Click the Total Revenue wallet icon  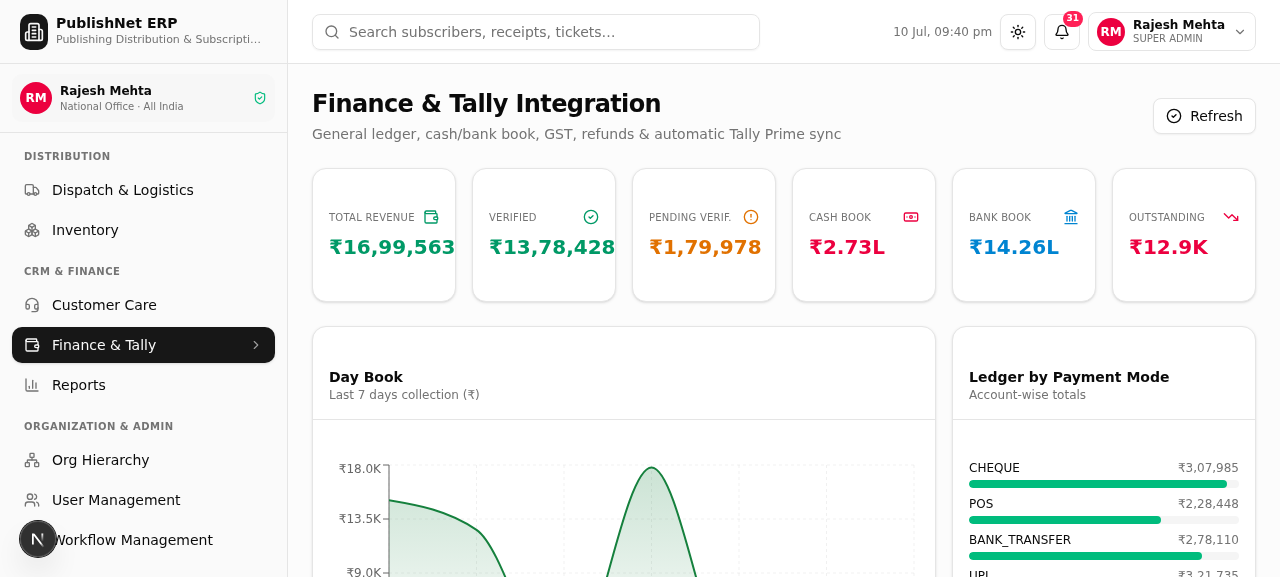(431, 217)
